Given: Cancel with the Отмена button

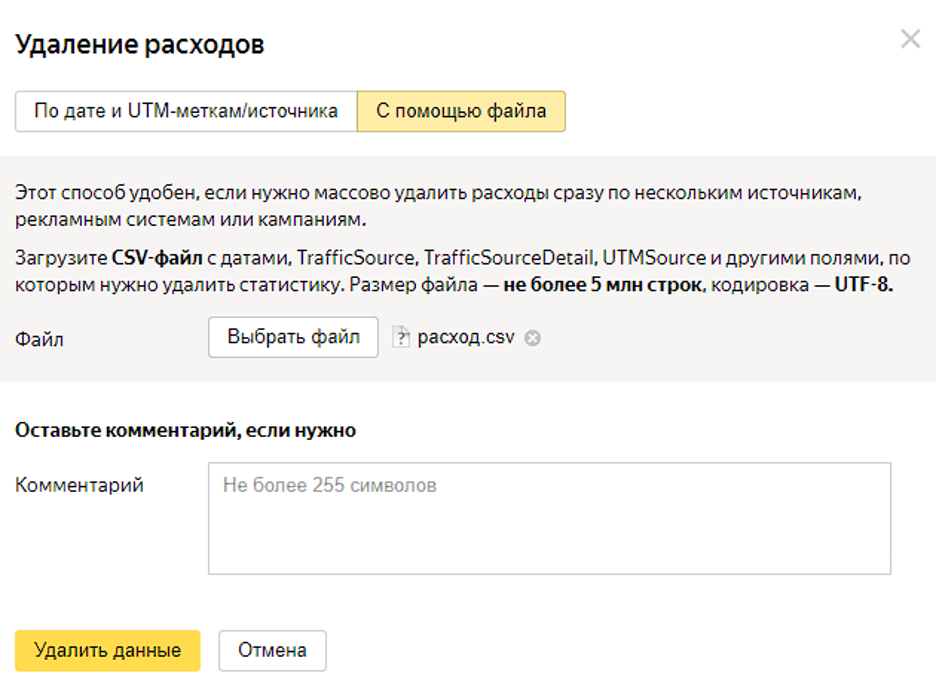Looking at the screenshot, I should point(272,650).
